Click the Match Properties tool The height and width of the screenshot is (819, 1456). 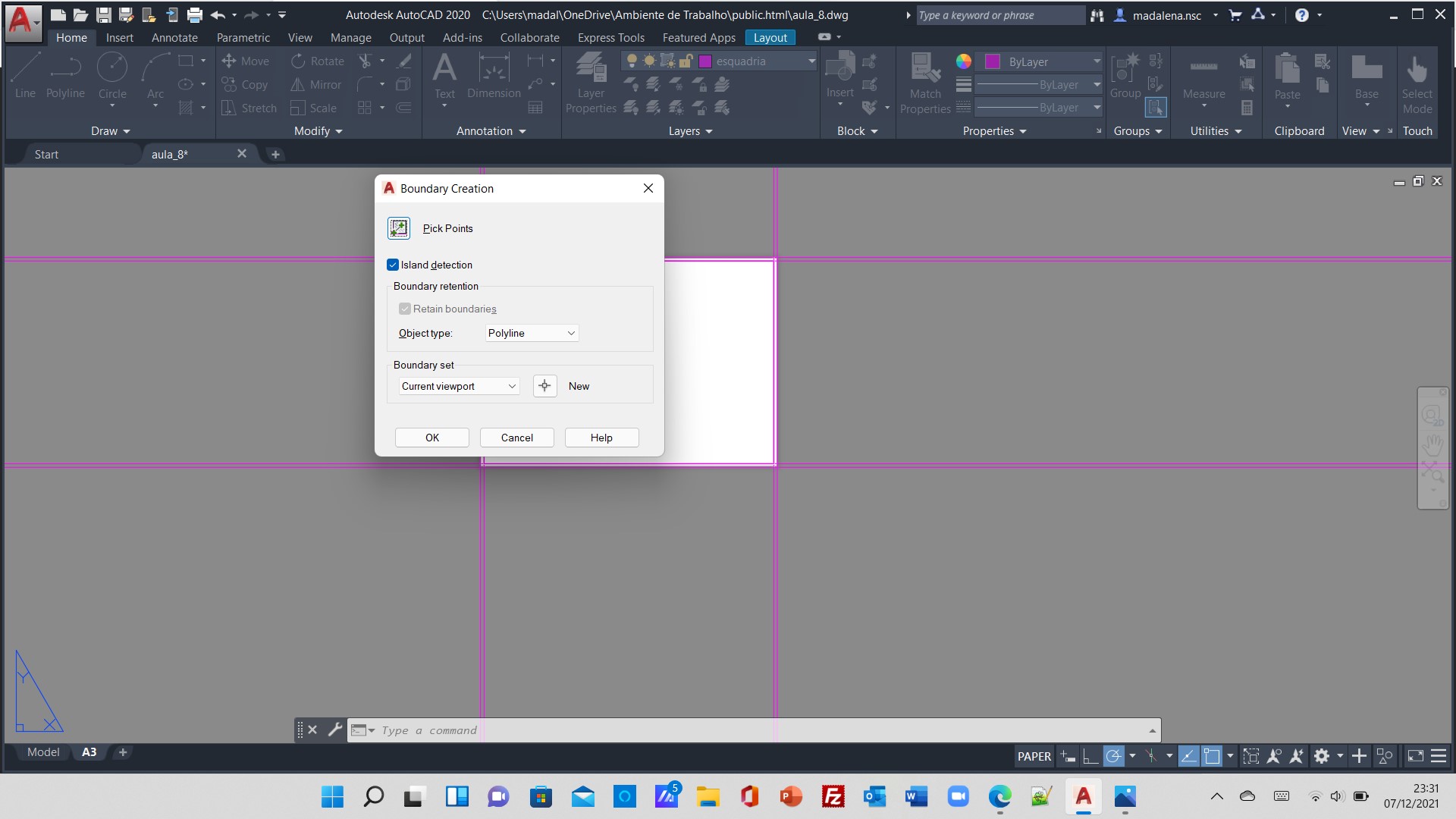pyautogui.click(x=925, y=83)
